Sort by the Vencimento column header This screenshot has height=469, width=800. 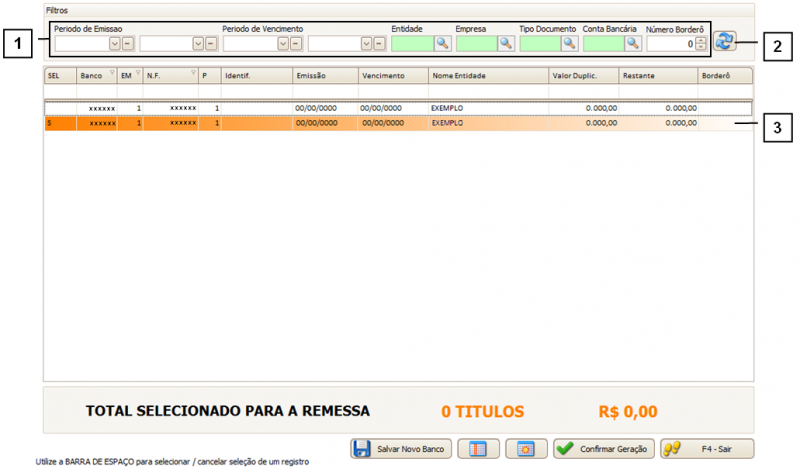(x=392, y=76)
